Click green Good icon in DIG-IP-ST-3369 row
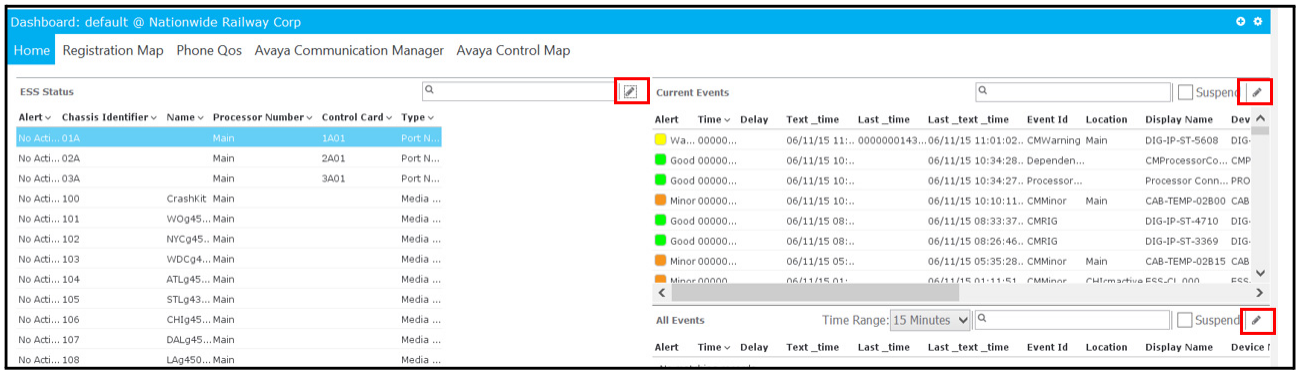The width and height of the screenshot is (1300, 374). [x=660, y=241]
